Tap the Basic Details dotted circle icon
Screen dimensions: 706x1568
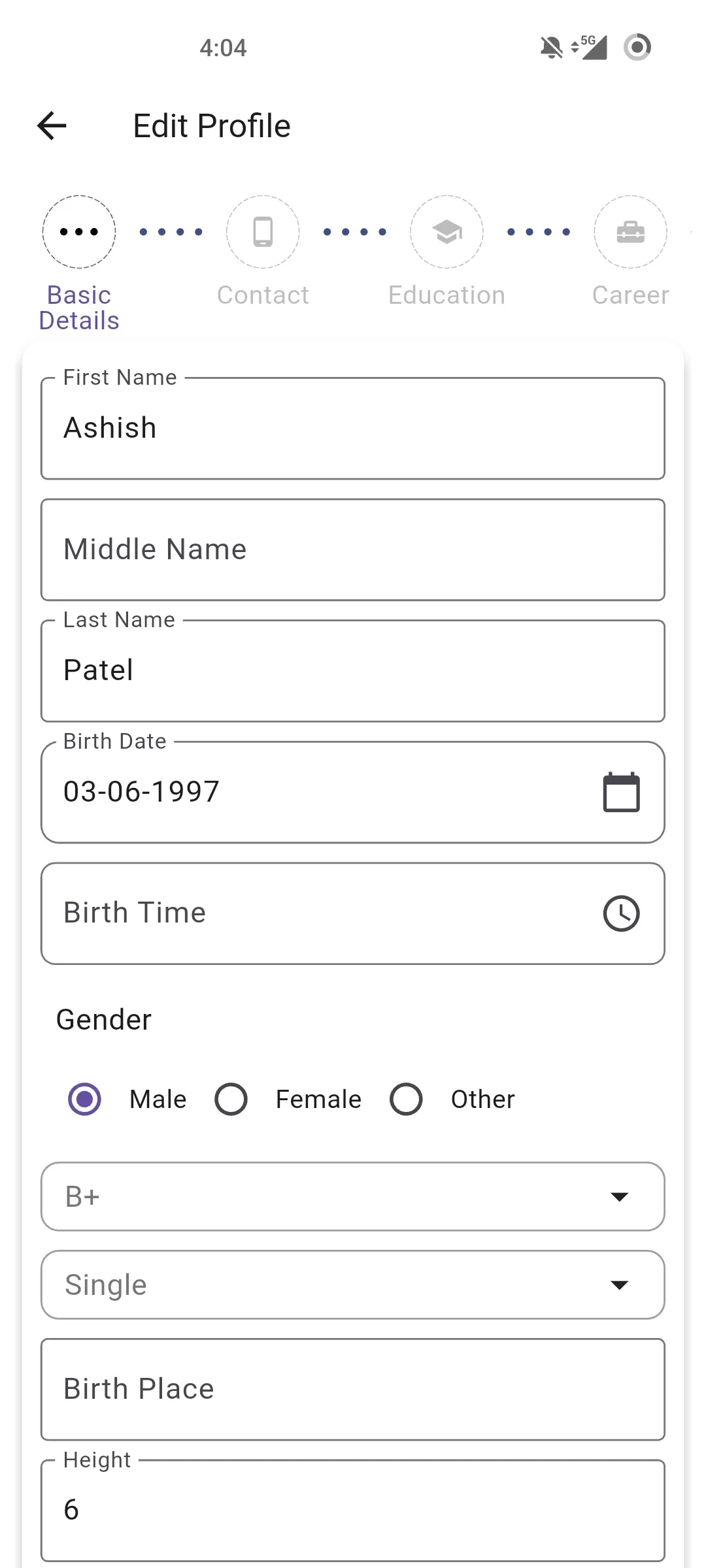[78, 232]
